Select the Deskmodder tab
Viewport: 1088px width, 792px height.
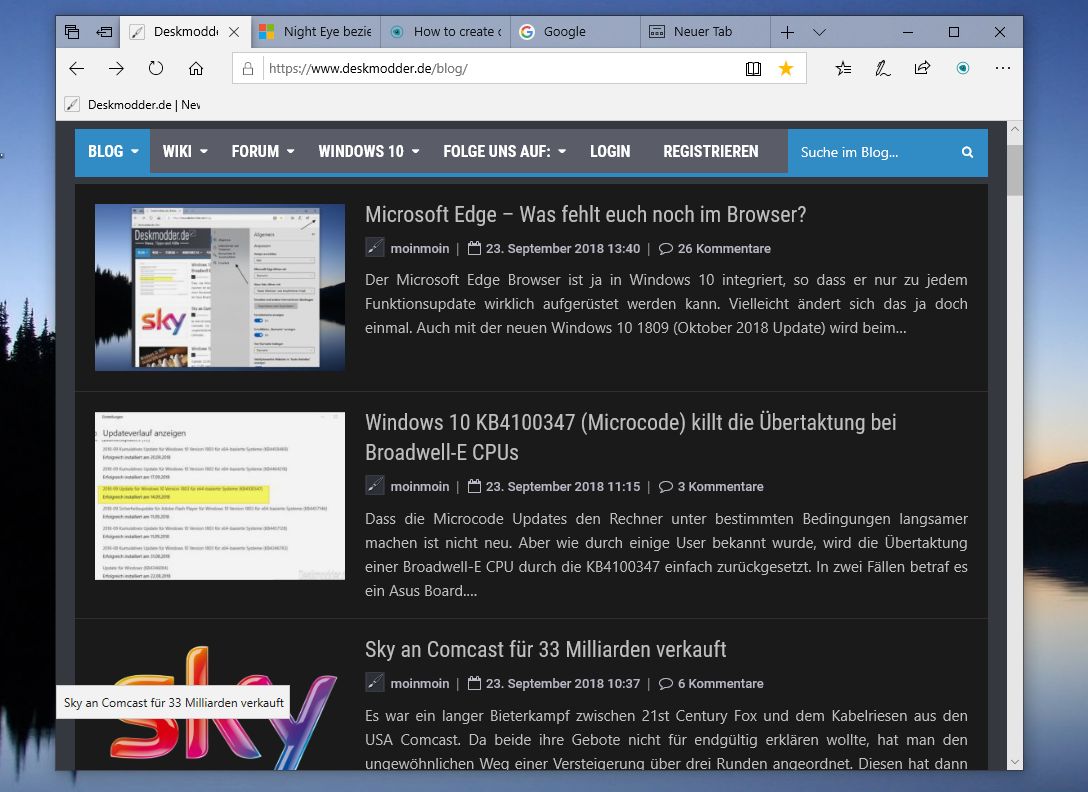185,32
